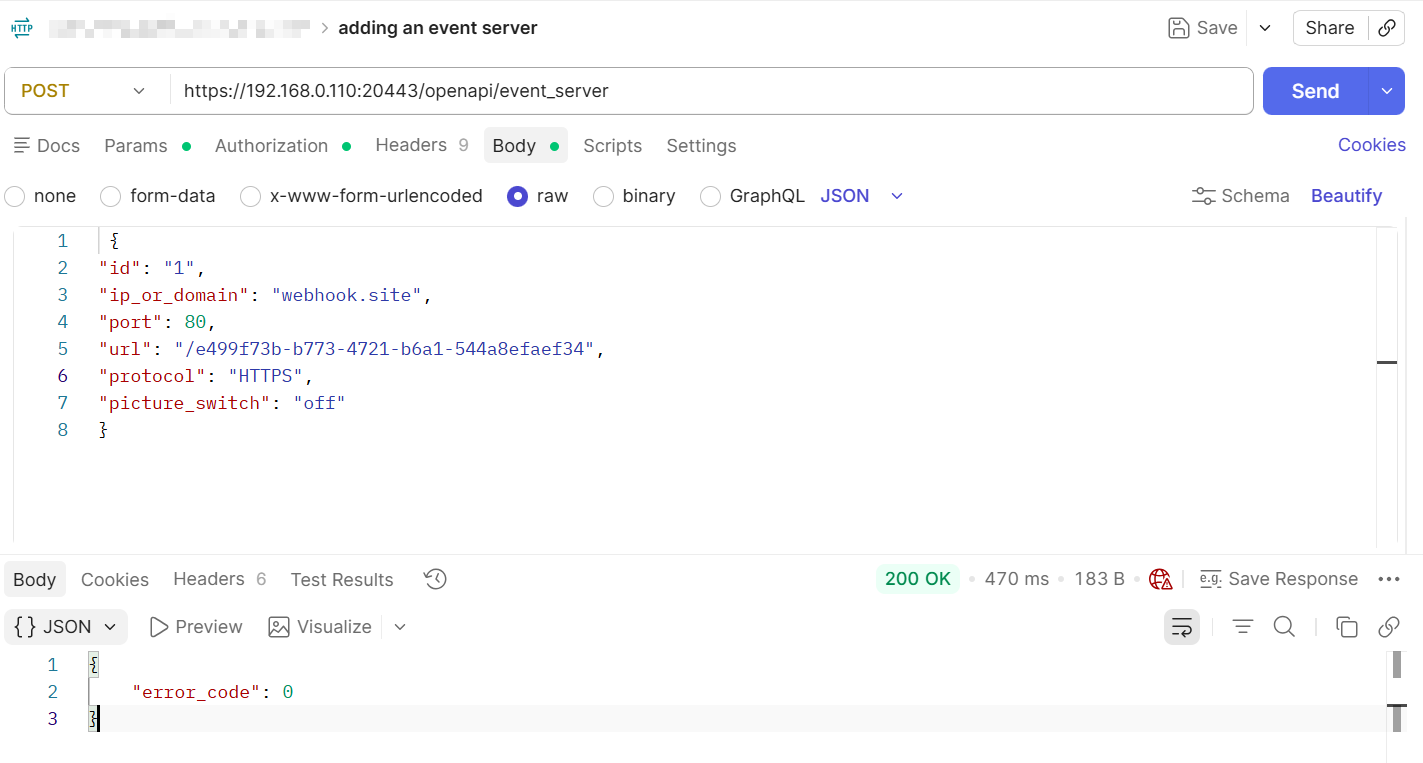Viewport: 1423px width, 763px height.
Task: Click the "error_code" key in response
Action: [197, 692]
